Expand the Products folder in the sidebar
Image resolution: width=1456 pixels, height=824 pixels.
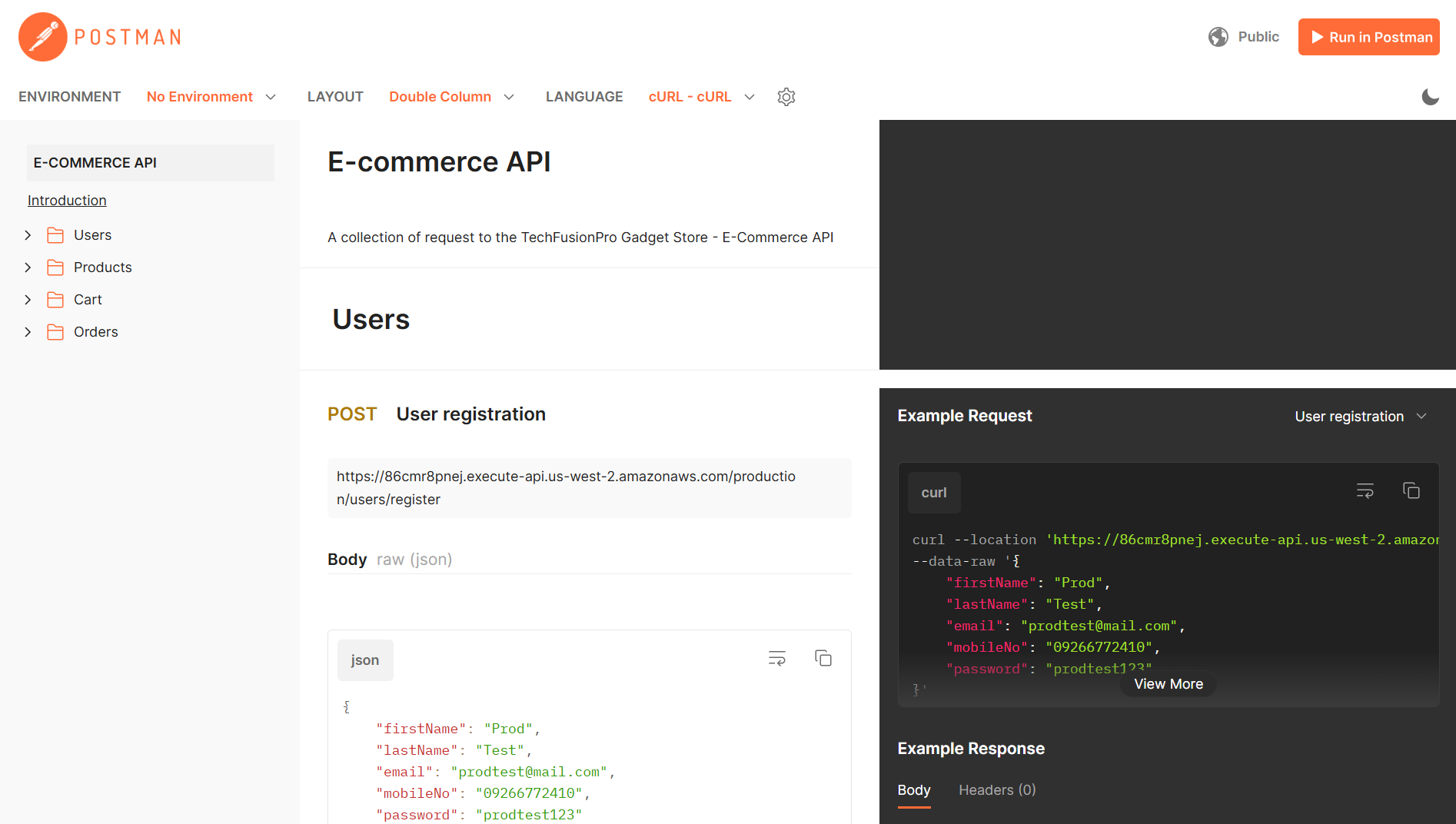[x=28, y=267]
